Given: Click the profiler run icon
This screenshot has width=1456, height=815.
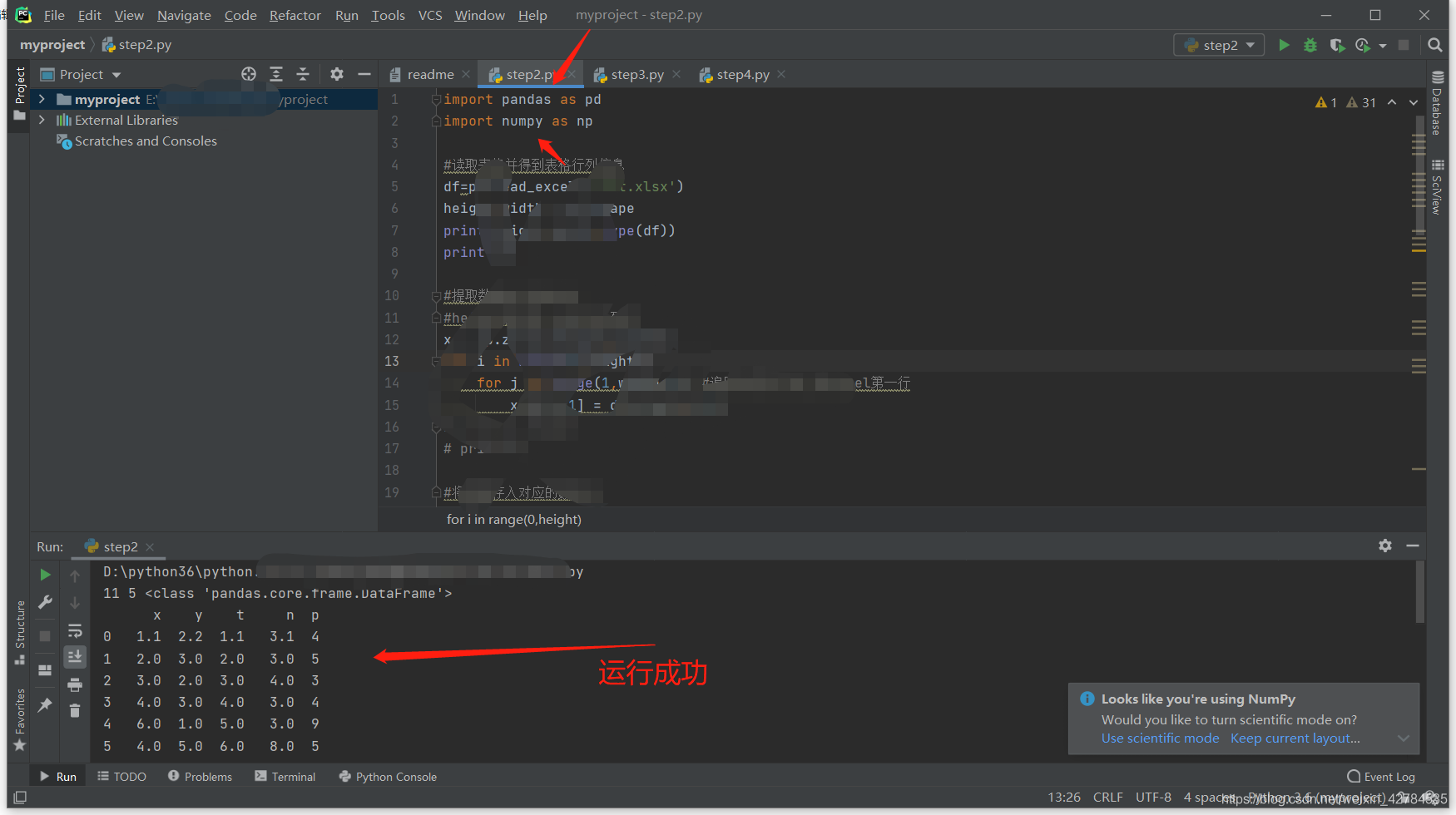Looking at the screenshot, I should [1363, 45].
